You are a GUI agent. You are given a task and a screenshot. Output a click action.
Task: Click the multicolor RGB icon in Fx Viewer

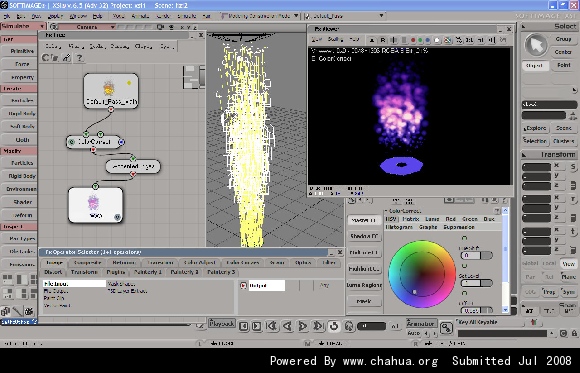(x=448, y=40)
